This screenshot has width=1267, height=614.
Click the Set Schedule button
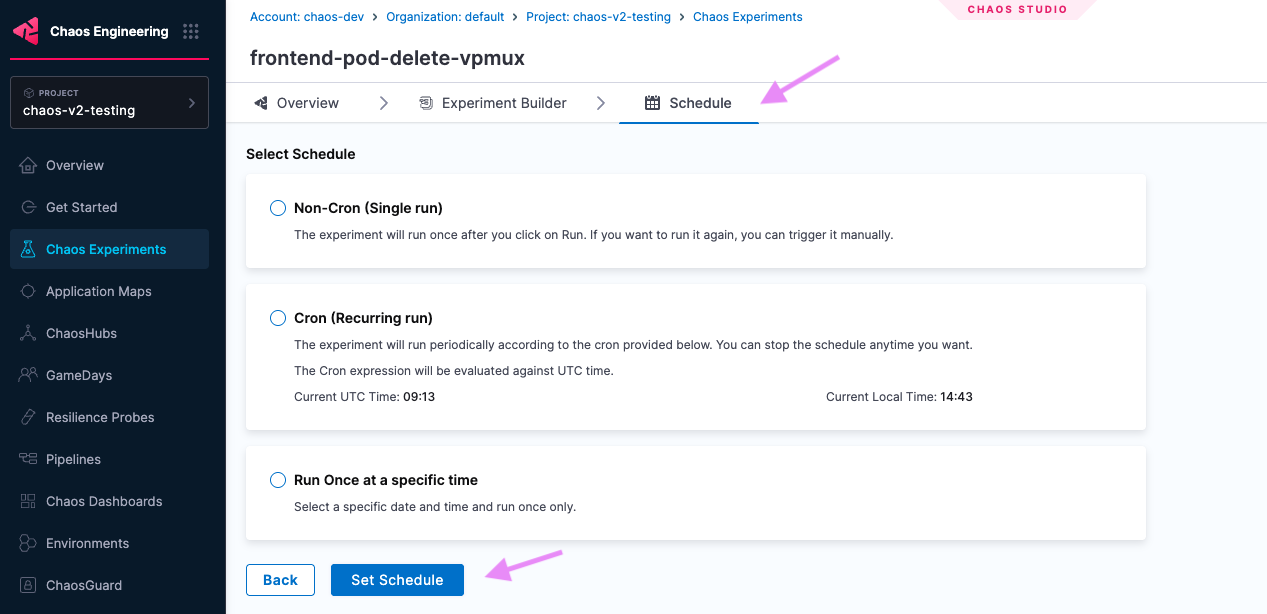click(x=397, y=580)
